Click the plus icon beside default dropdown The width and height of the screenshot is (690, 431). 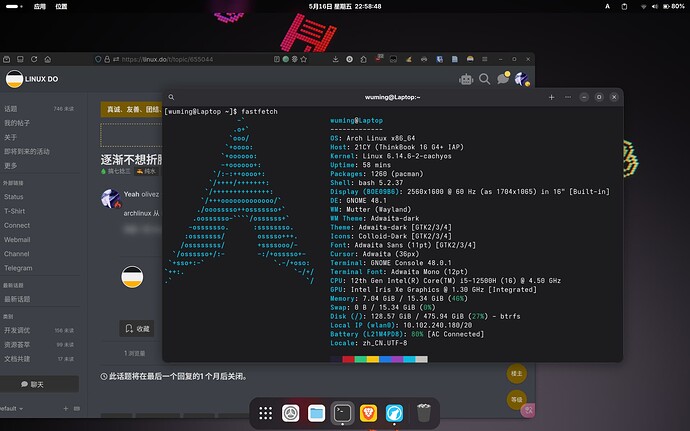pyautogui.click(x=66, y=409)
